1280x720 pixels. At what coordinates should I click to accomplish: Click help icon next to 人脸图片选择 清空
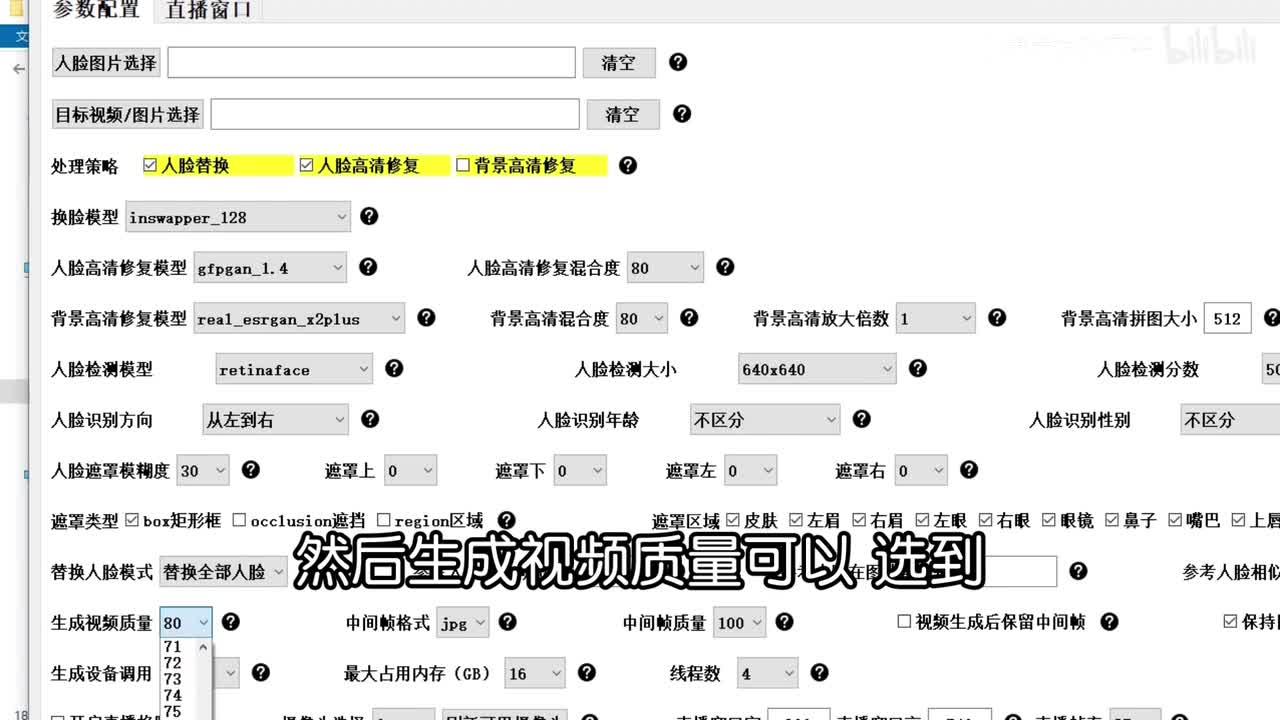pyautogui.click(x=678, y=62)
